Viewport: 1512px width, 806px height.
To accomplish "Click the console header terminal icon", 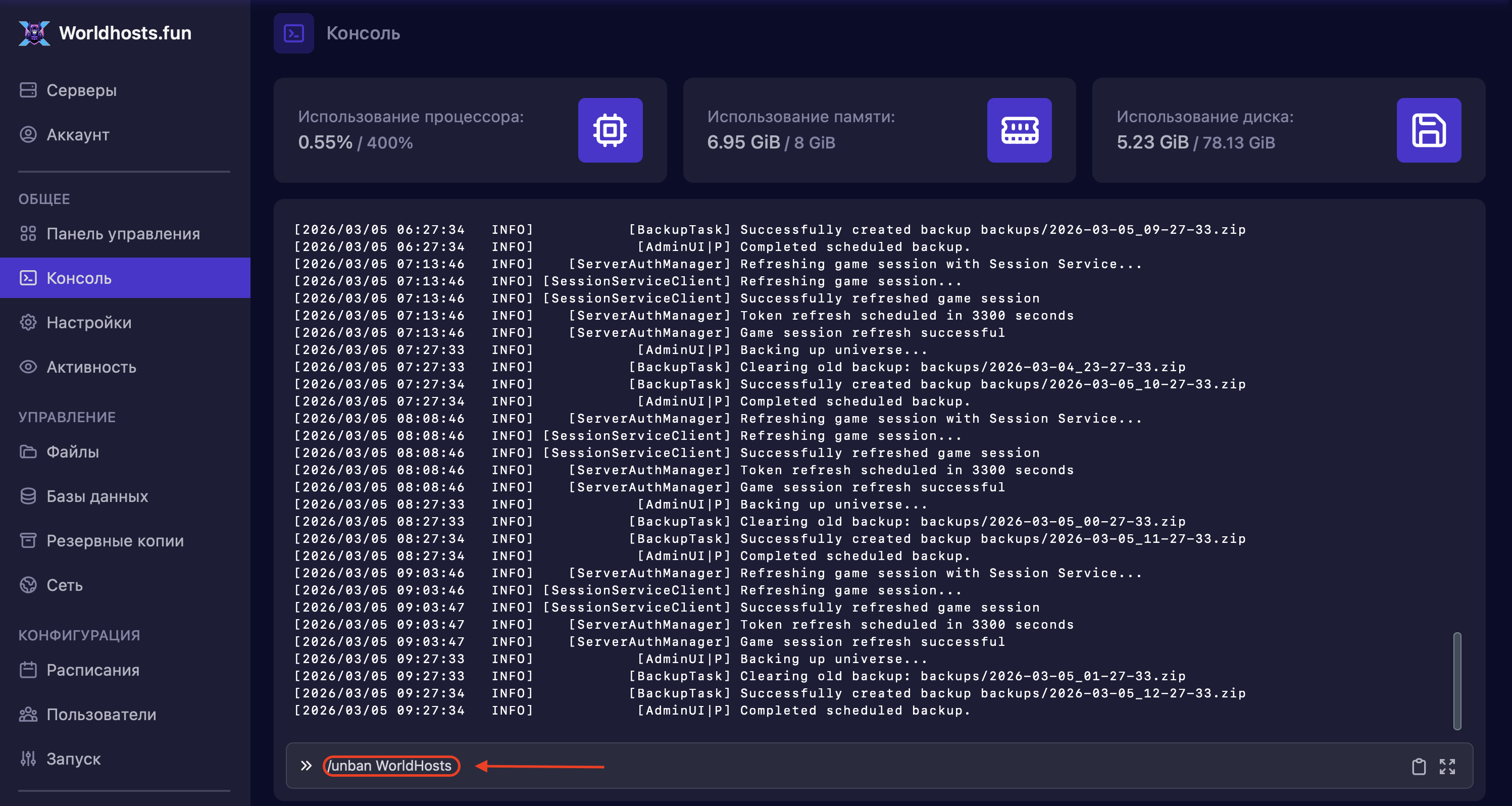I will (293, 33).
